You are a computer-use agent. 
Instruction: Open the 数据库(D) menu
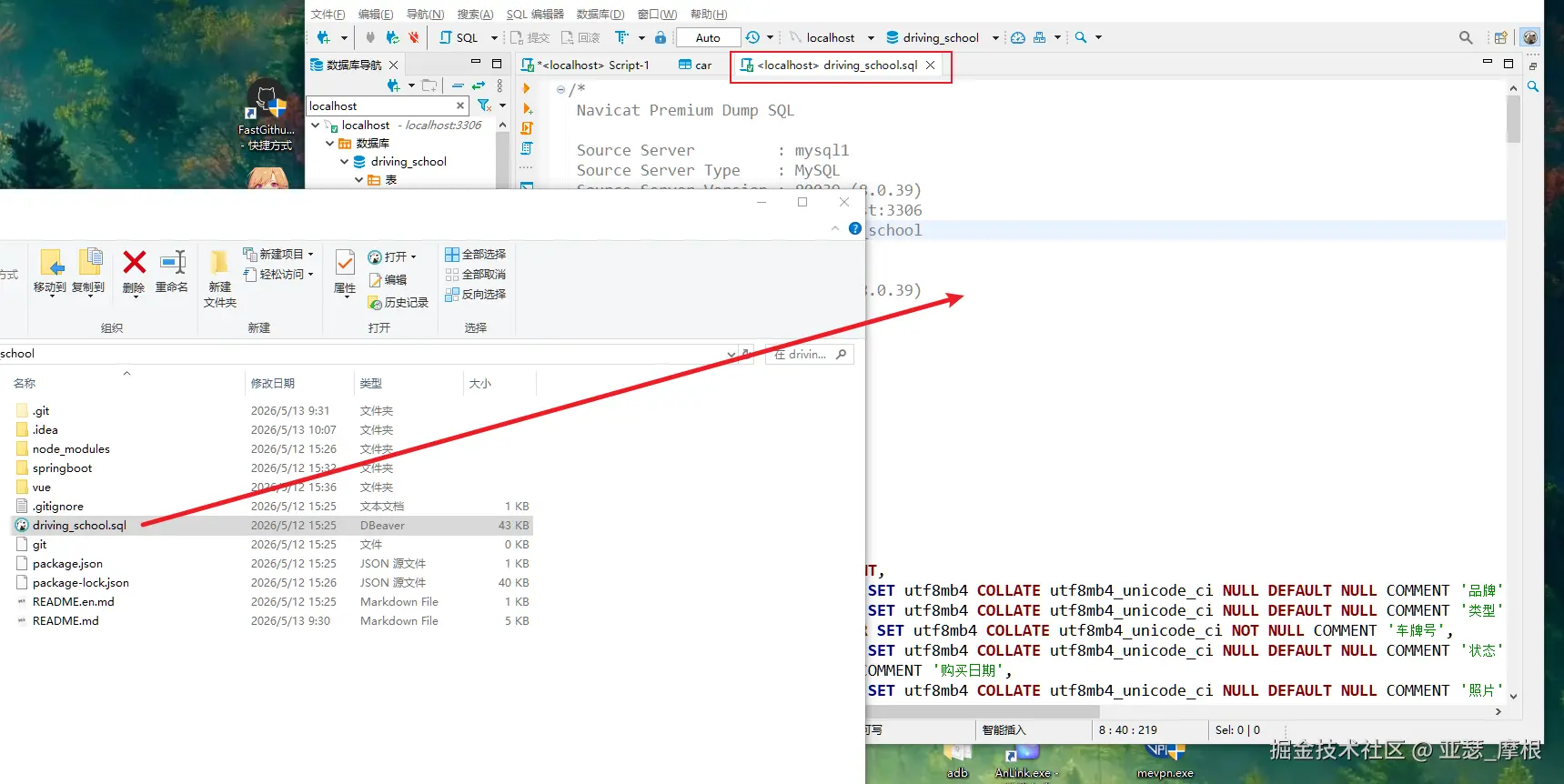tap(600, 14)
